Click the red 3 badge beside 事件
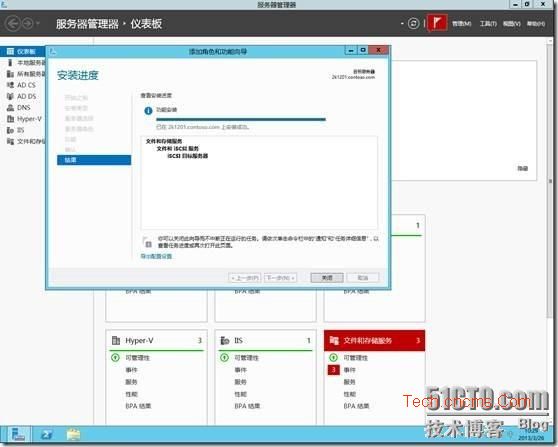This screenshot has height=447, width=558. tap(333, 370)
